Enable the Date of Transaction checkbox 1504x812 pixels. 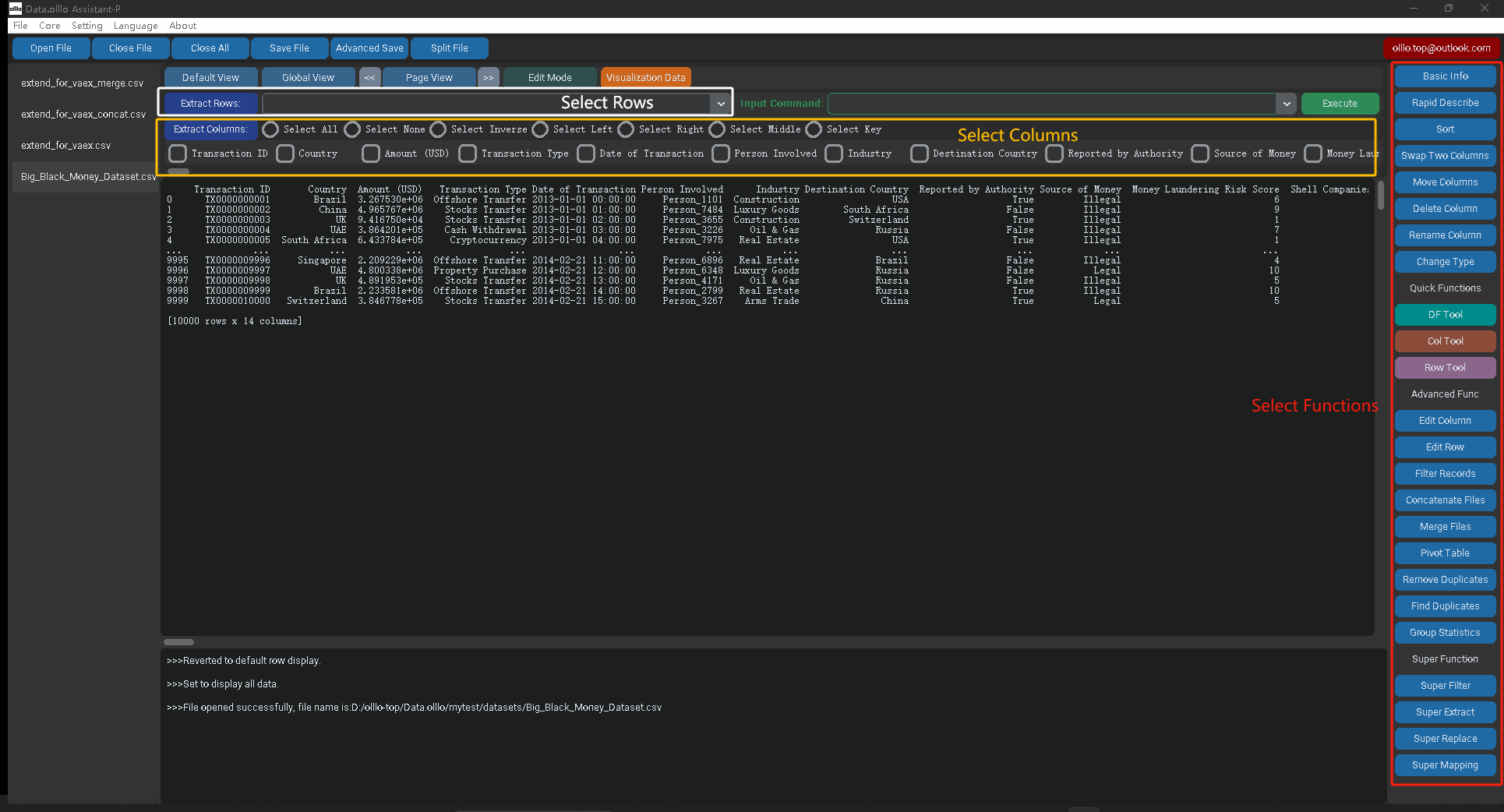586,154
